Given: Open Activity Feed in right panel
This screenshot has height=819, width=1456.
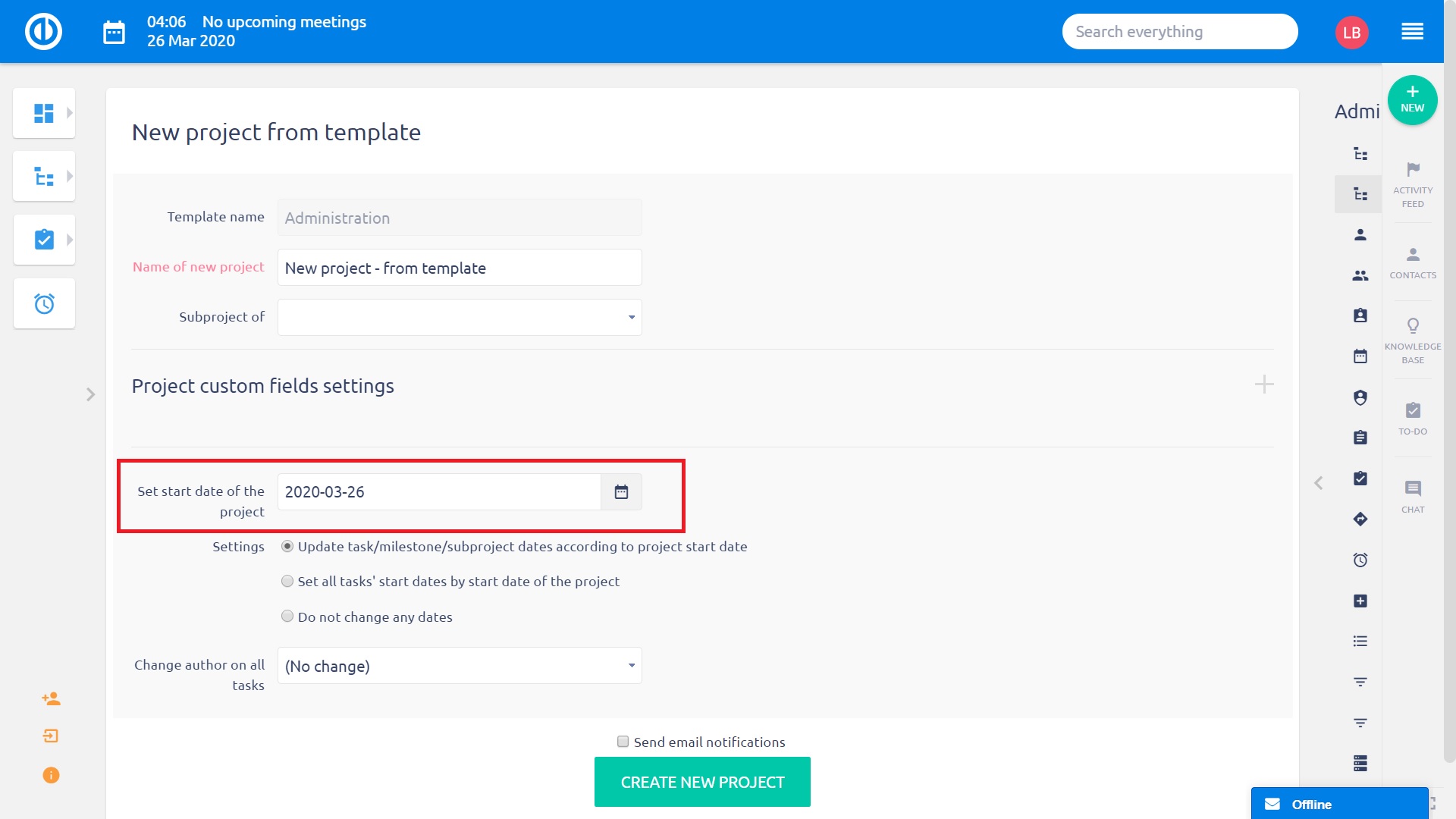Looking at the screenshot, I should click(x=1413, y=185).
